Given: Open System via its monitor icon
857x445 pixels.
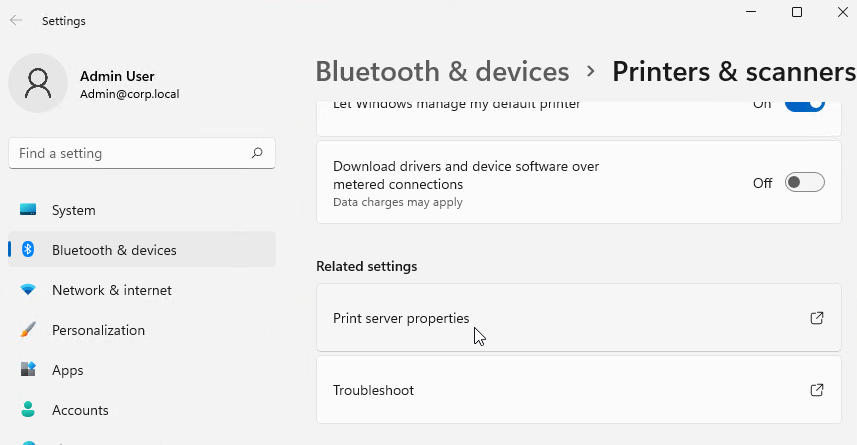Looking at the screenshot, I should pos(28,210).
